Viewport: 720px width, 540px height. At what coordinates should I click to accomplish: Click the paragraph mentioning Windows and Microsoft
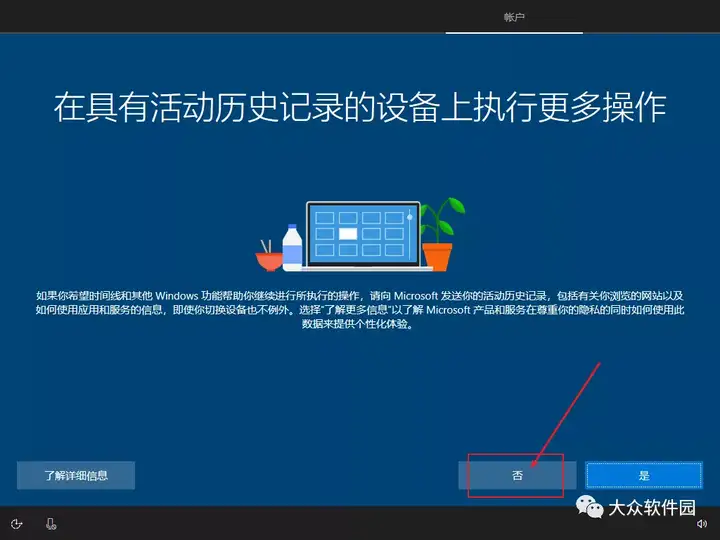pos(360,309)
